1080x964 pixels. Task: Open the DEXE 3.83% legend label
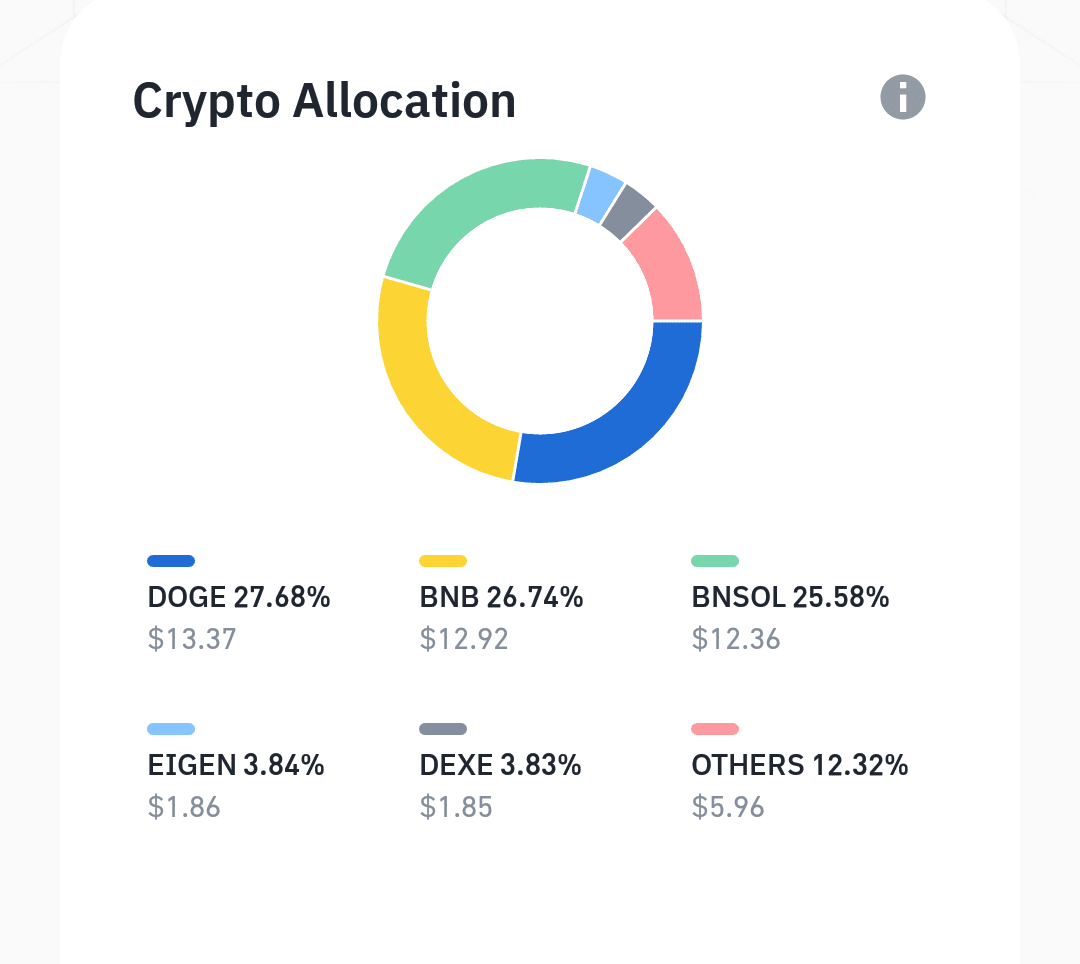point(500,766)
